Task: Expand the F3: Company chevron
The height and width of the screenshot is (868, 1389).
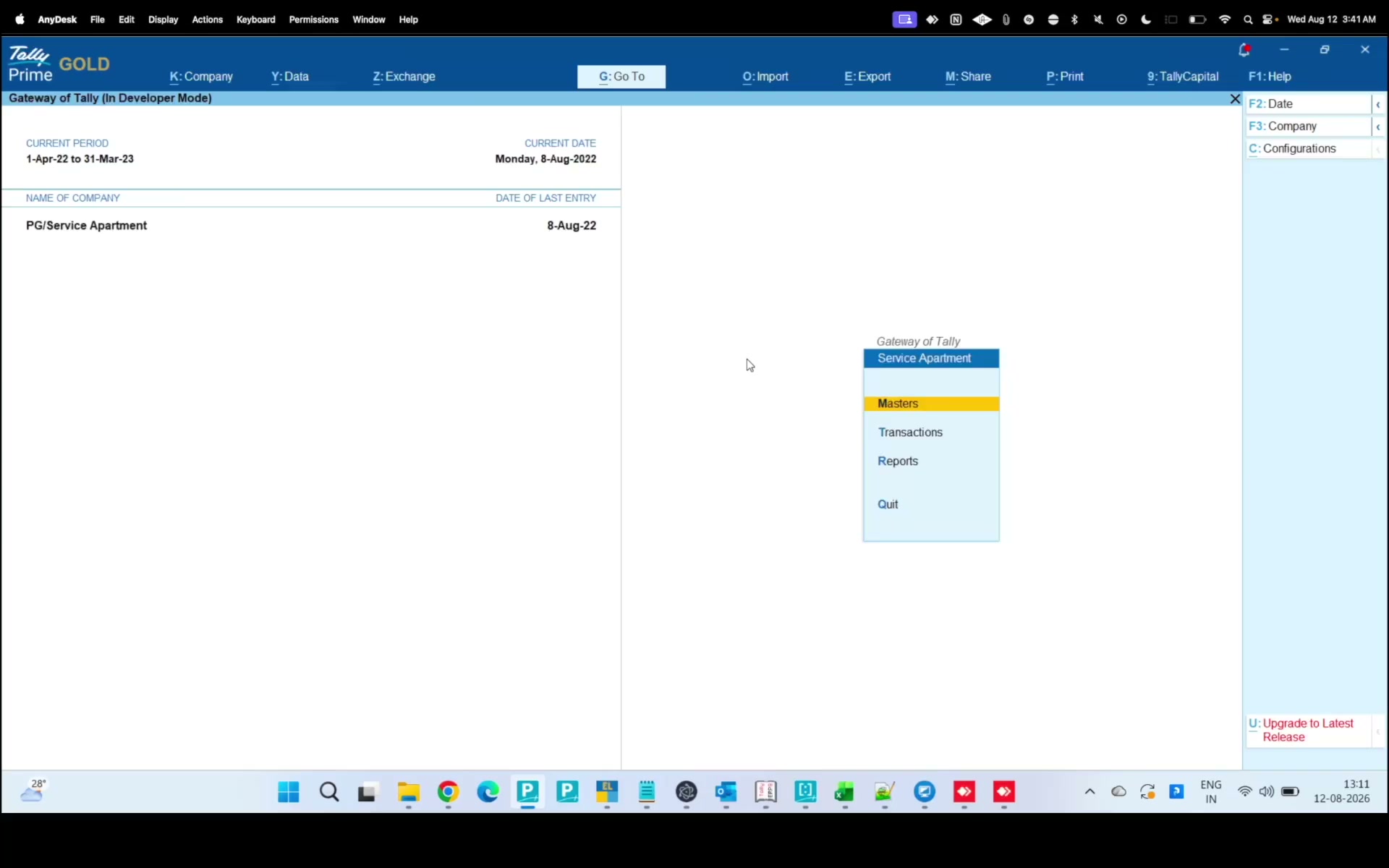Action: point(1378,127)
